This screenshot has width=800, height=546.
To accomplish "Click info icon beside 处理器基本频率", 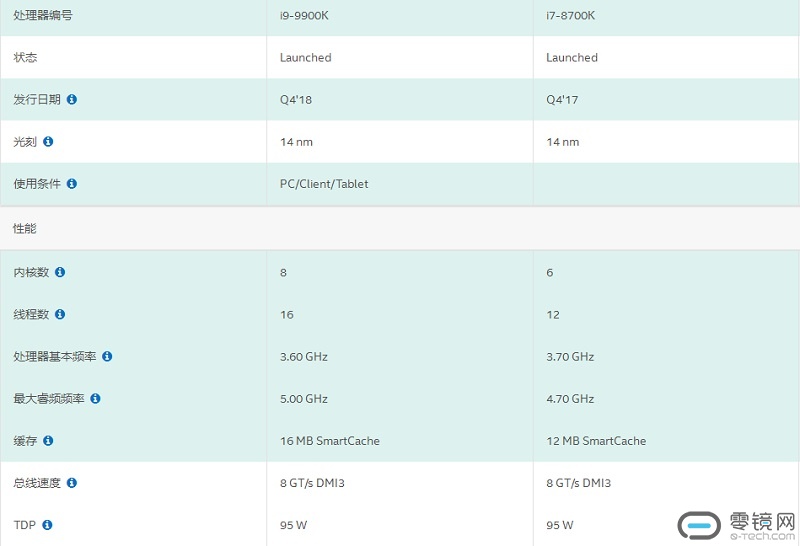I will (107, 356).
